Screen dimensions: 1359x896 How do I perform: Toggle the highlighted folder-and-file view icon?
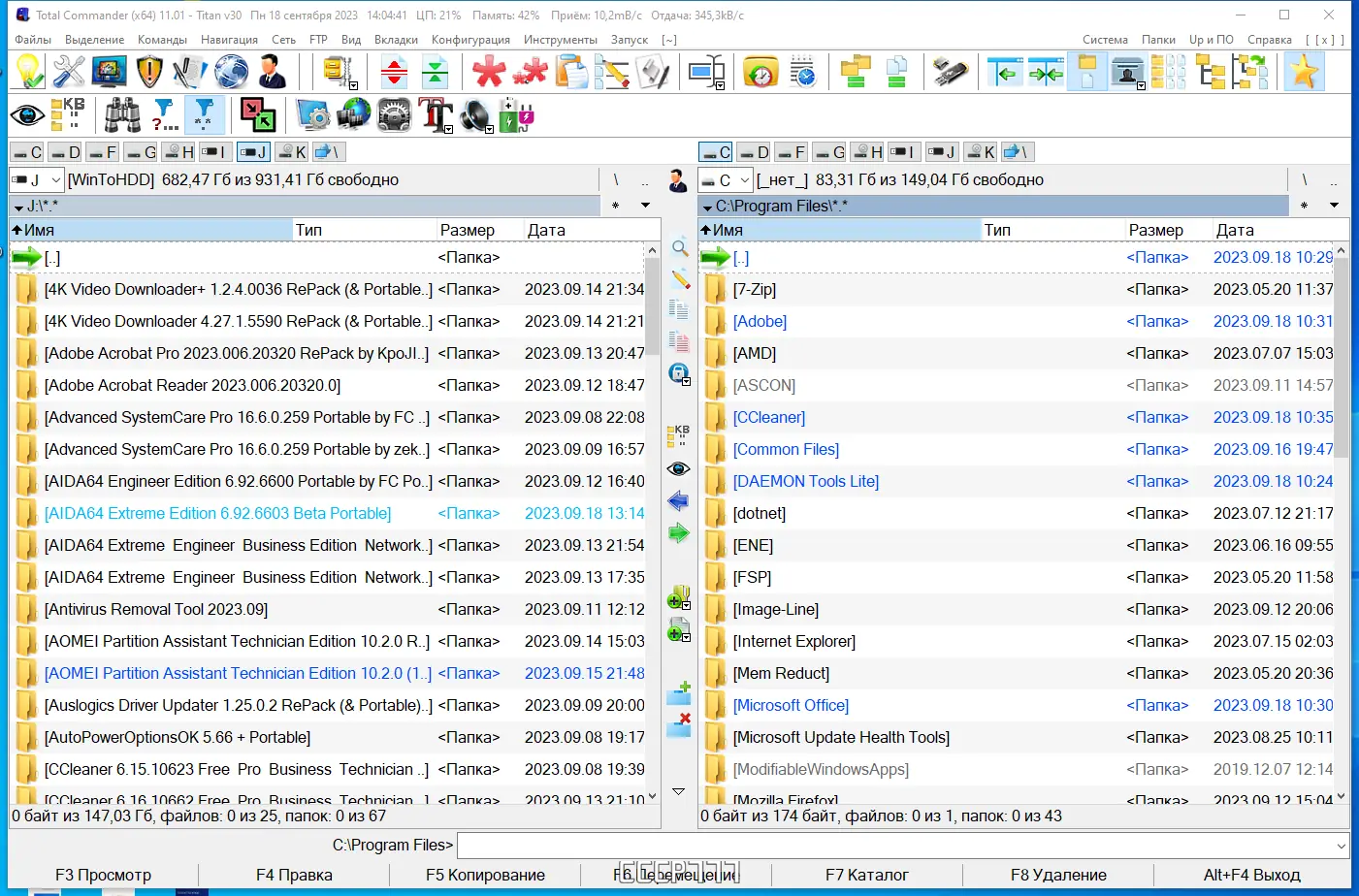[1087, 72]
